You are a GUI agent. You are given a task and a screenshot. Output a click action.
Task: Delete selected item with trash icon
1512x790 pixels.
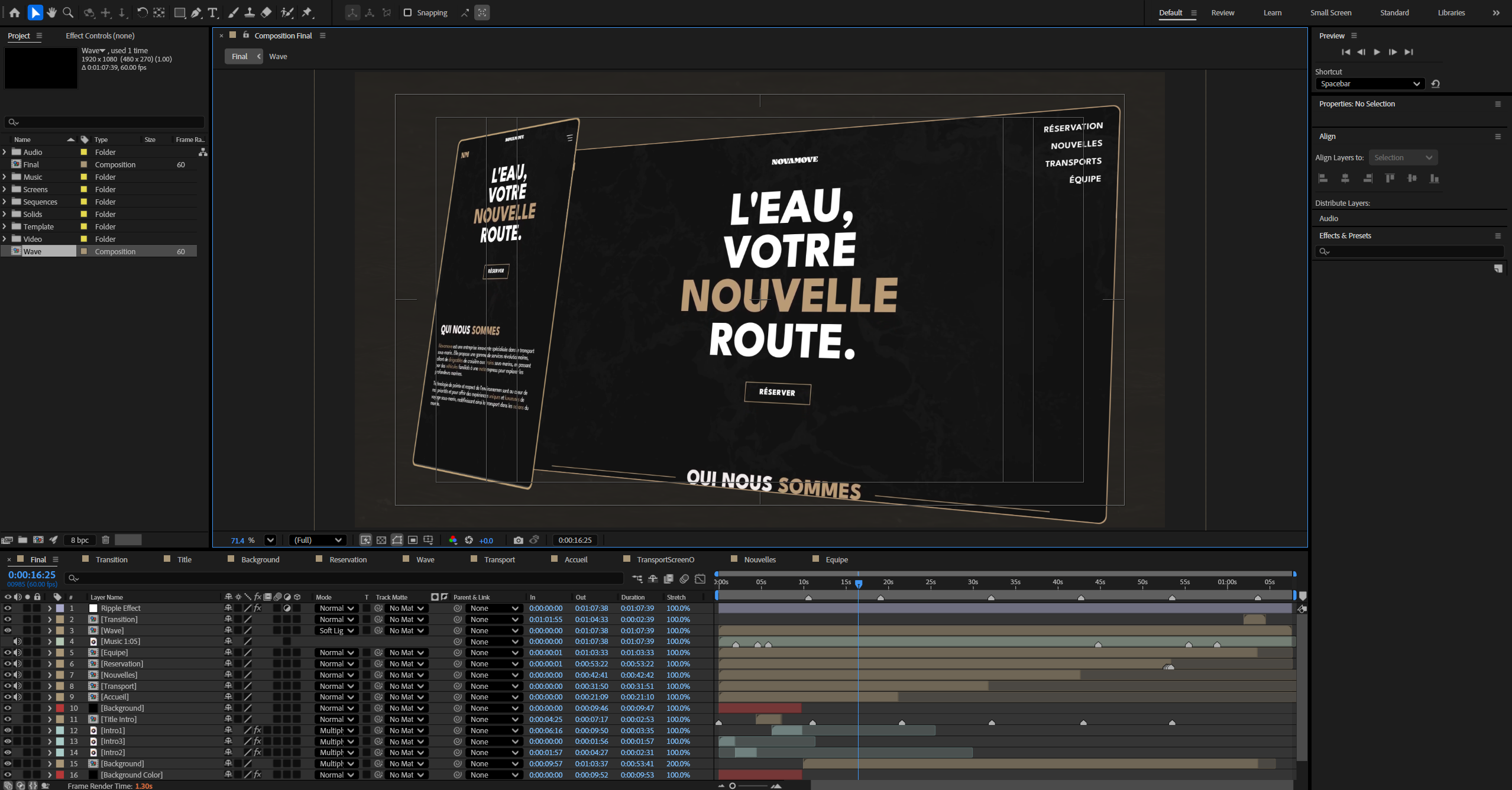click(106, 540)
